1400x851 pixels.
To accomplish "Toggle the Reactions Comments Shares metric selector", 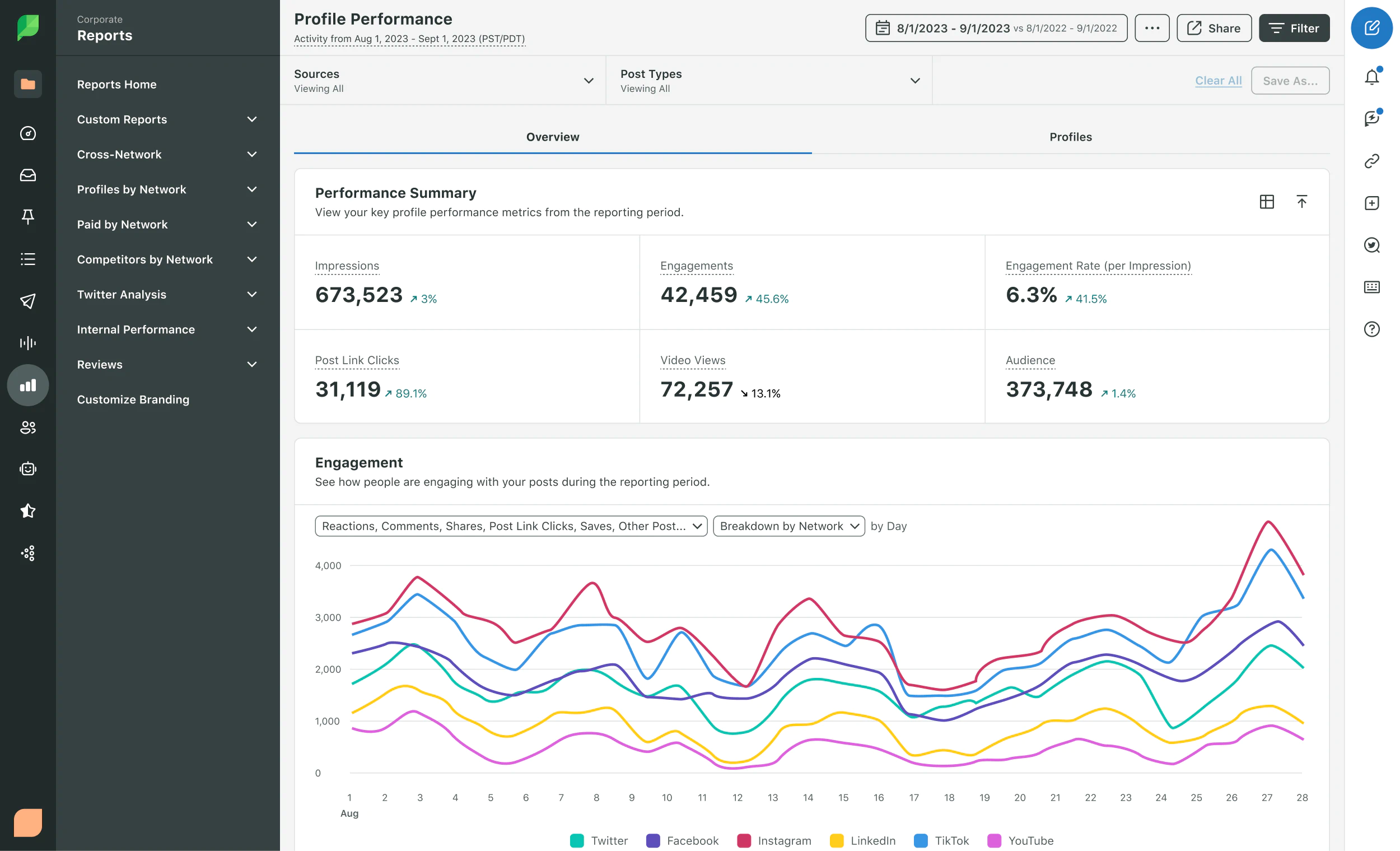I will (511, 525).
